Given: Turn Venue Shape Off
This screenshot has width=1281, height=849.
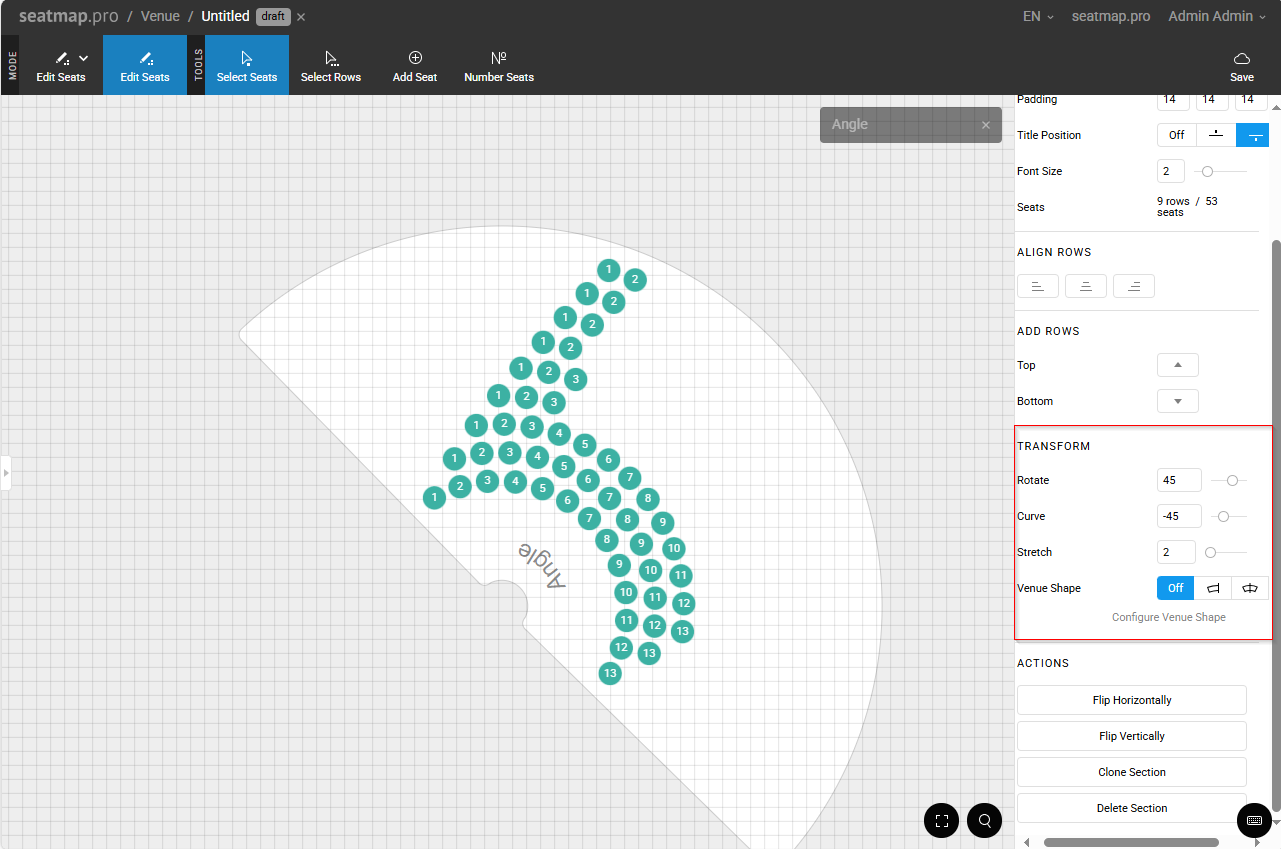Looking at the screenshot, I should coord(1175,588).
